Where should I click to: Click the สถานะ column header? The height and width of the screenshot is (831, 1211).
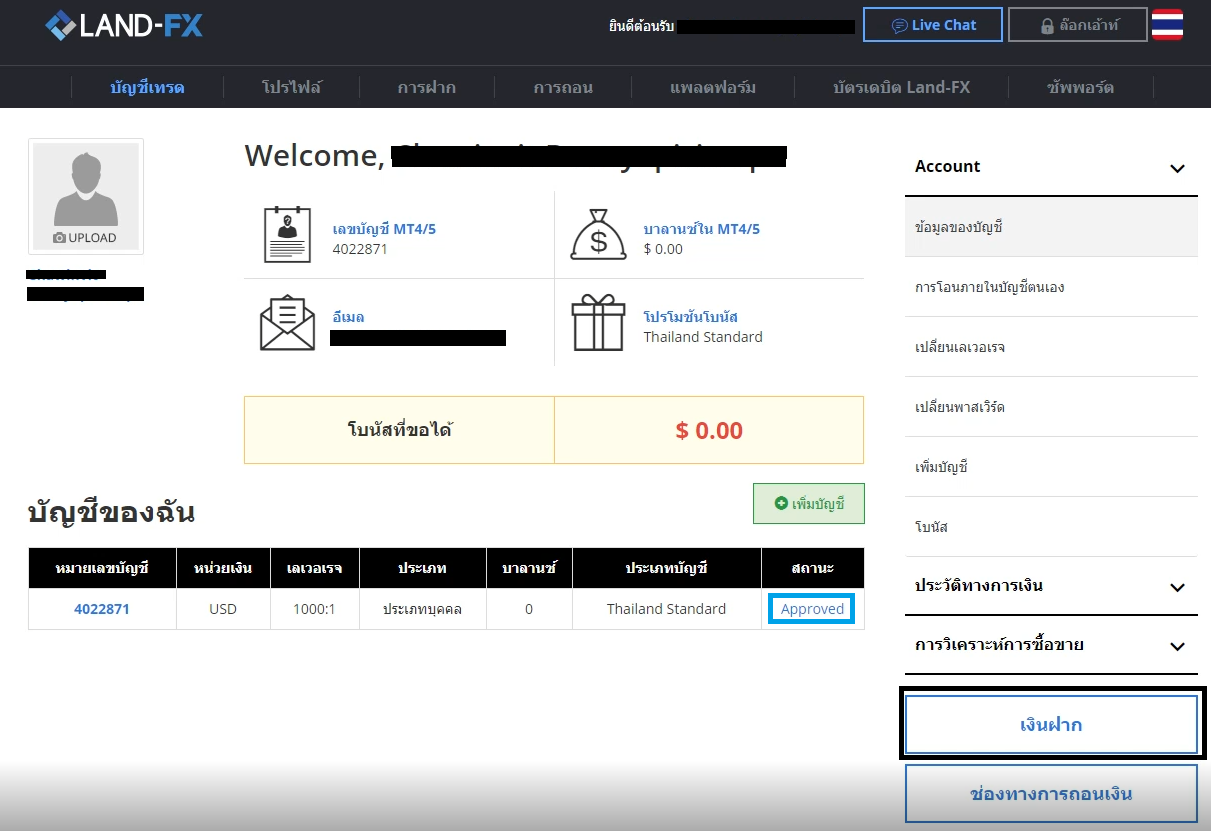pyautogui.click(x=813, y=568)
